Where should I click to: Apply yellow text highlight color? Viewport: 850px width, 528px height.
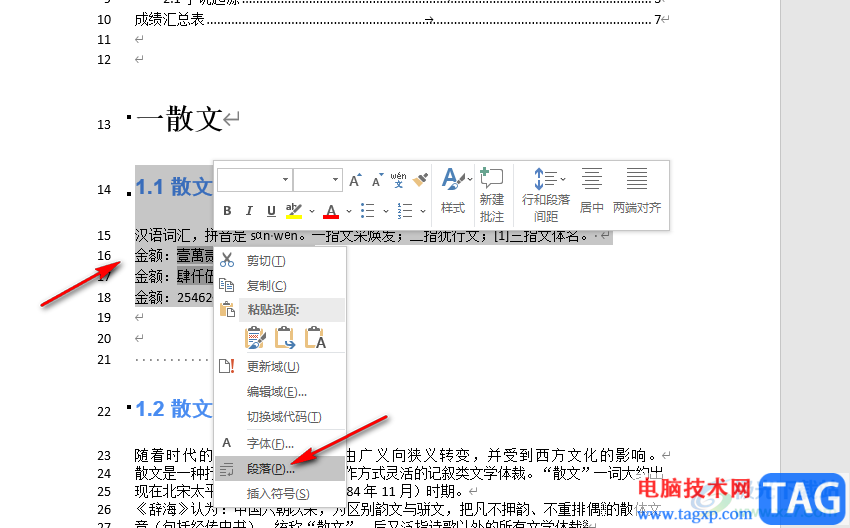(294, 210)
